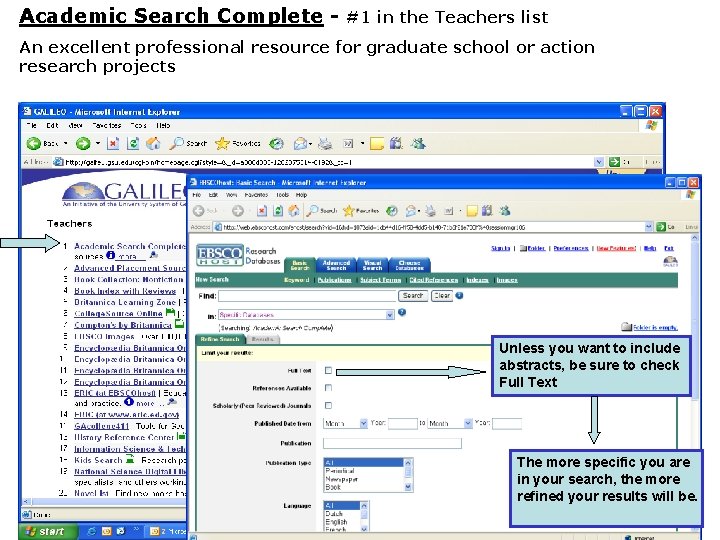
Task: Click info icon after Academic Search Complete
Action: [x=111, y=255]
